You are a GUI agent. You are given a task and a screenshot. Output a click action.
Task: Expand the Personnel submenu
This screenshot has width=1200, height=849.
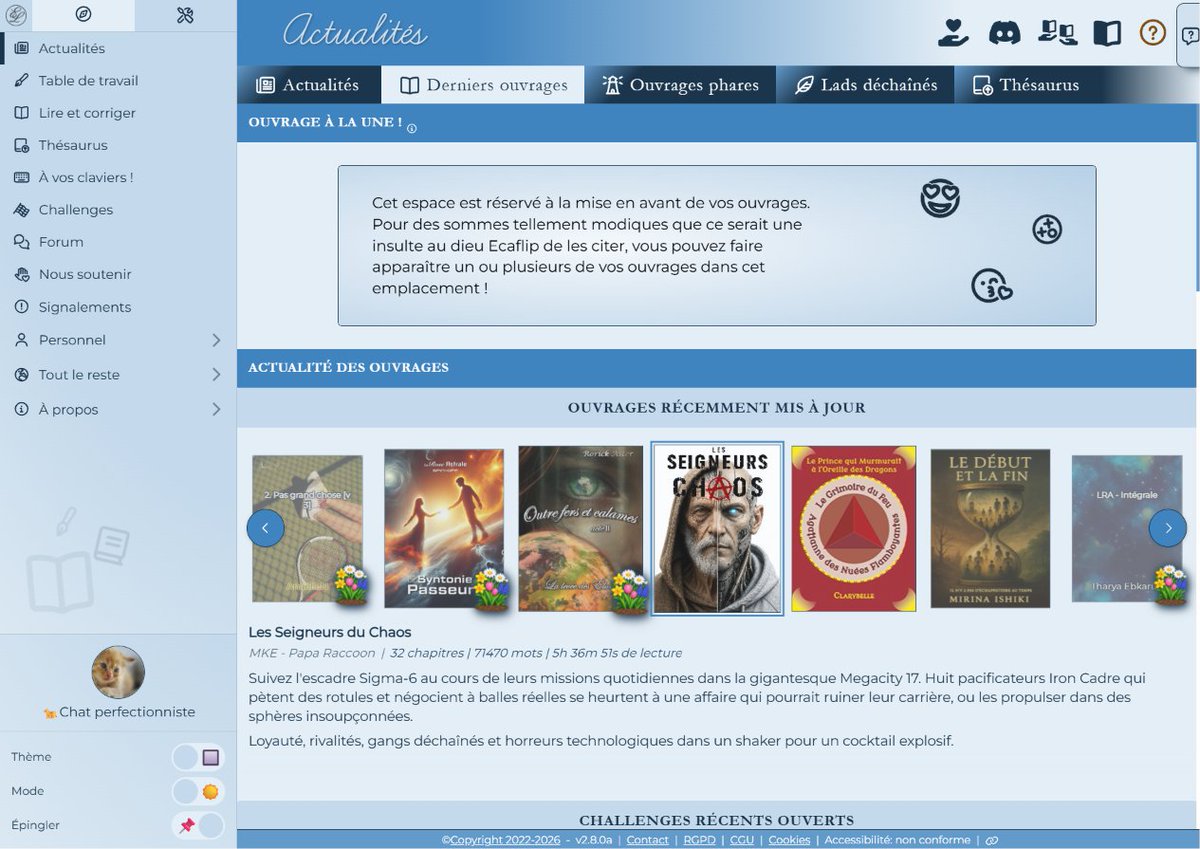118,340
